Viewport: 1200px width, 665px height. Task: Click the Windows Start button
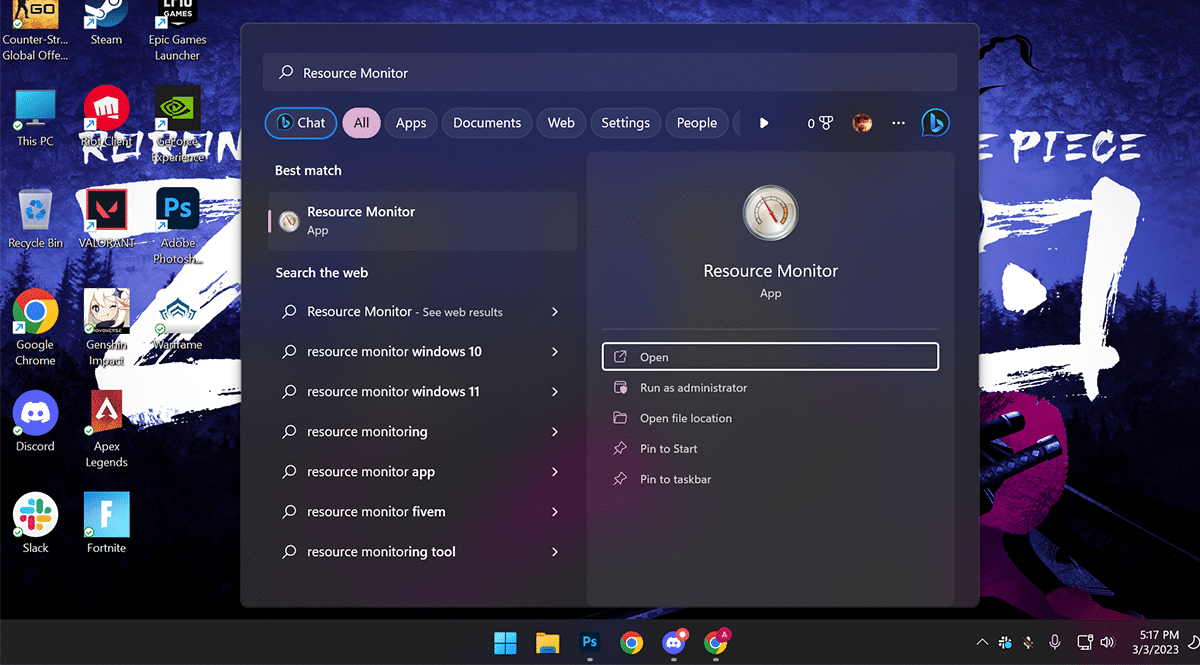tap(505, 643)
